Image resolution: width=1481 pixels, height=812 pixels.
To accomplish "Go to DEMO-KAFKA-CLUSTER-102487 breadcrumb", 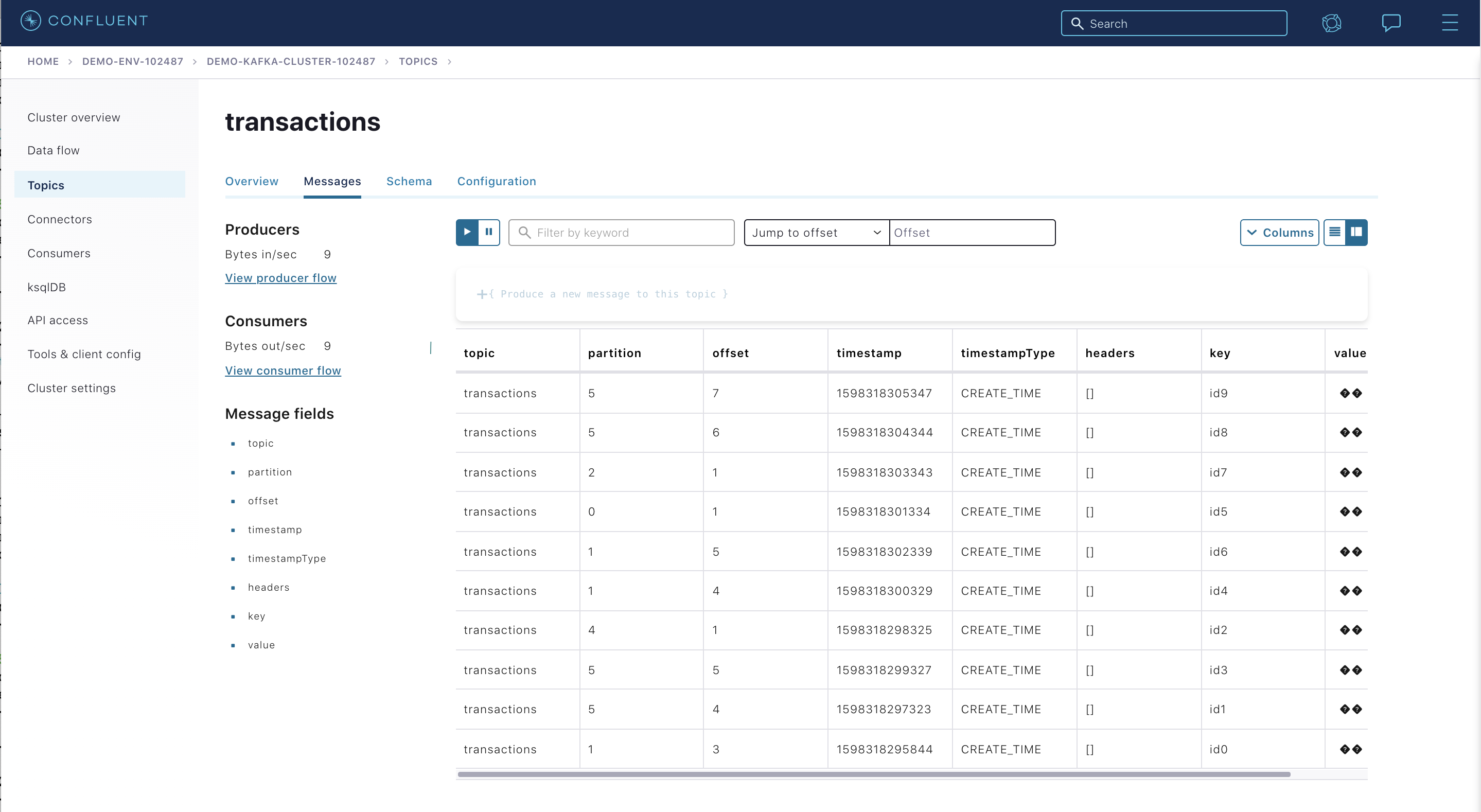I will click(x=291, y=62).
